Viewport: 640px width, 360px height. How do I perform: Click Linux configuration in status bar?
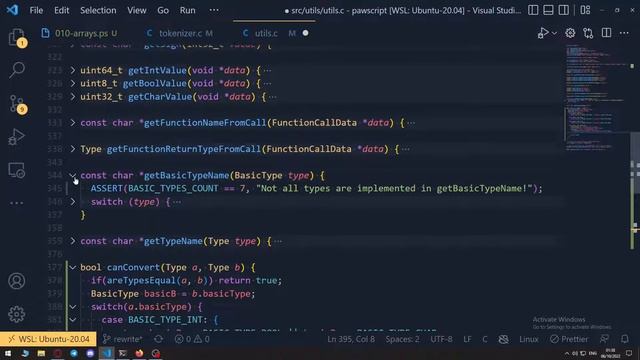pos(529,339)
